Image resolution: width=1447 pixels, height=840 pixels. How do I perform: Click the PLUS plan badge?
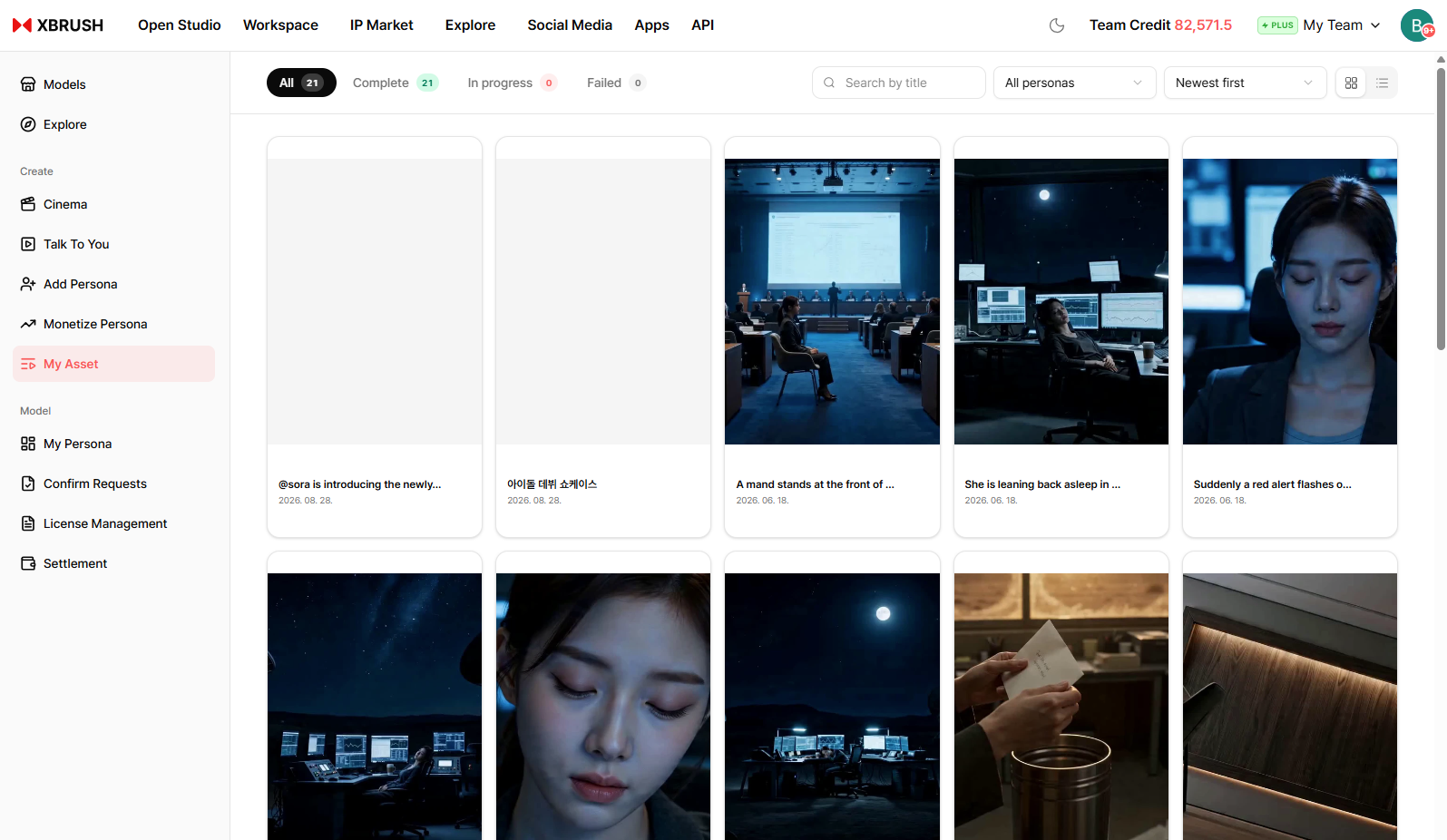click(1277, 25)
